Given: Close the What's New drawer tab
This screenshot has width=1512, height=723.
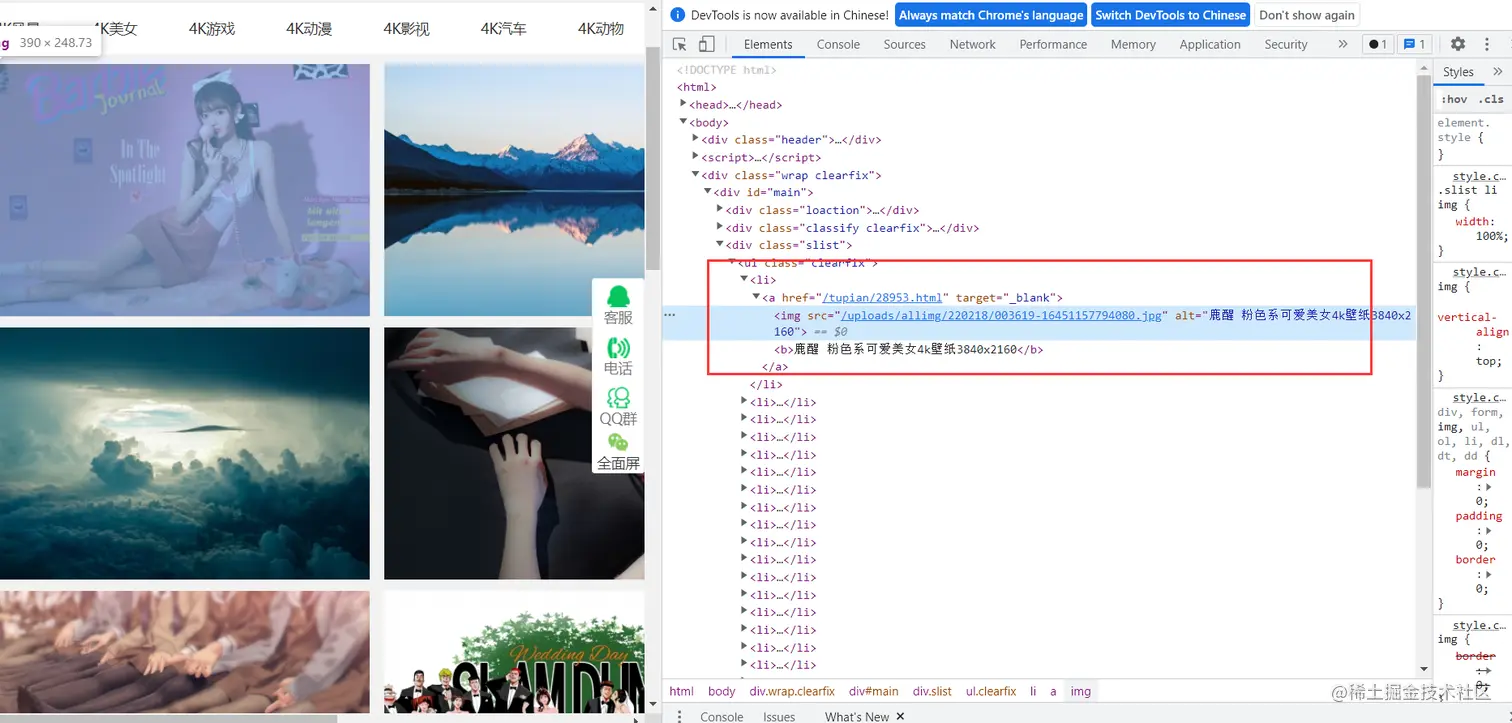Looking at the screenshot, I should (900, 716).
